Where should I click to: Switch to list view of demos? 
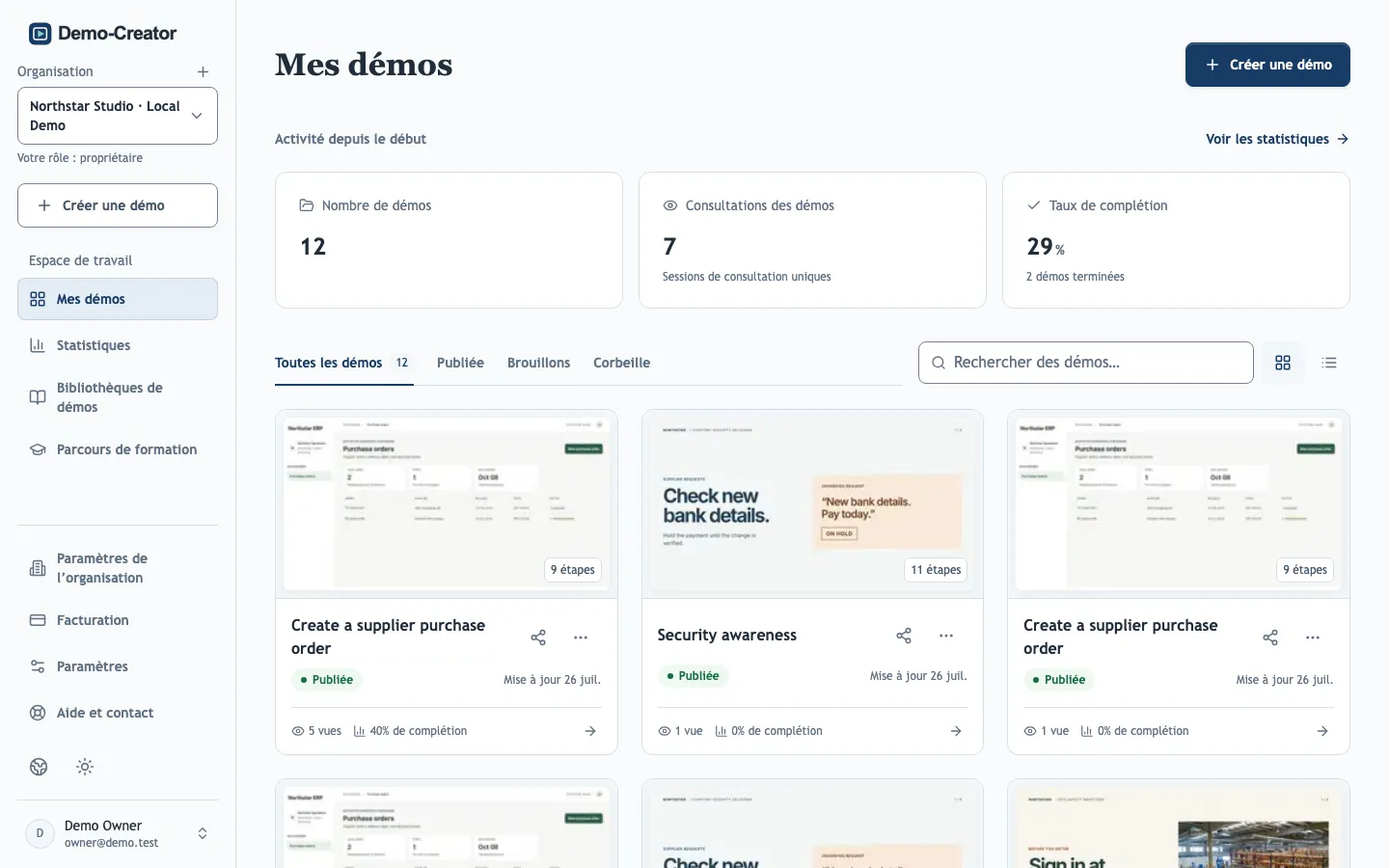(1329, 363)
